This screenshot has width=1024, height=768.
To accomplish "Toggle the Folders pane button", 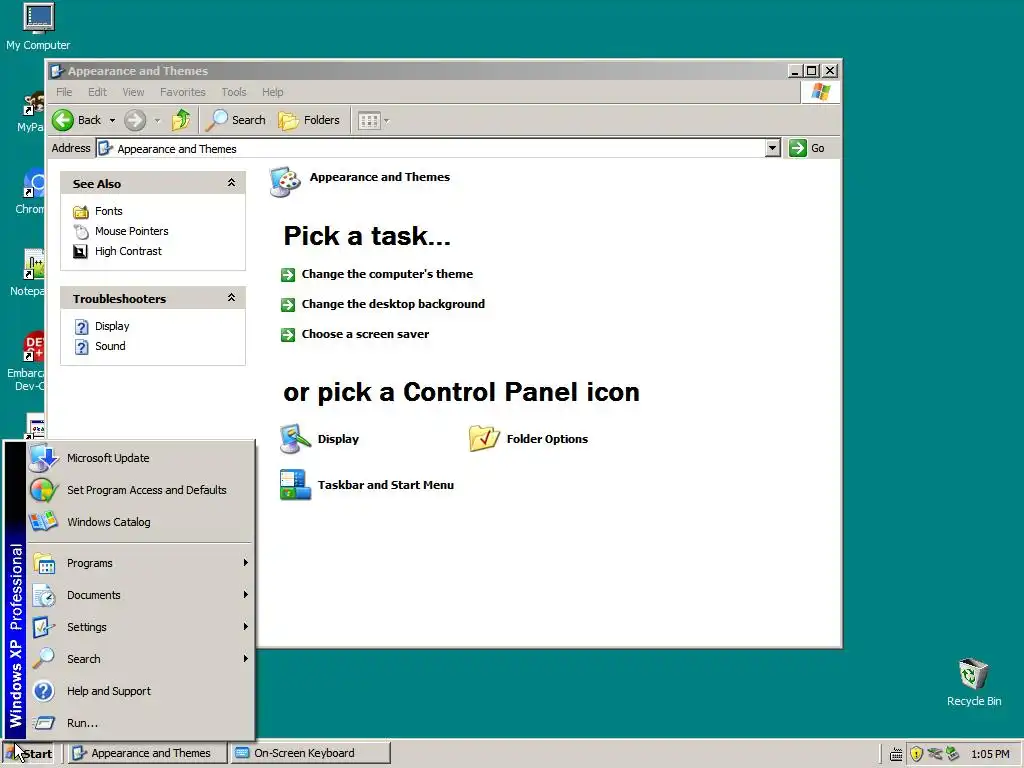I will [309, 120].
